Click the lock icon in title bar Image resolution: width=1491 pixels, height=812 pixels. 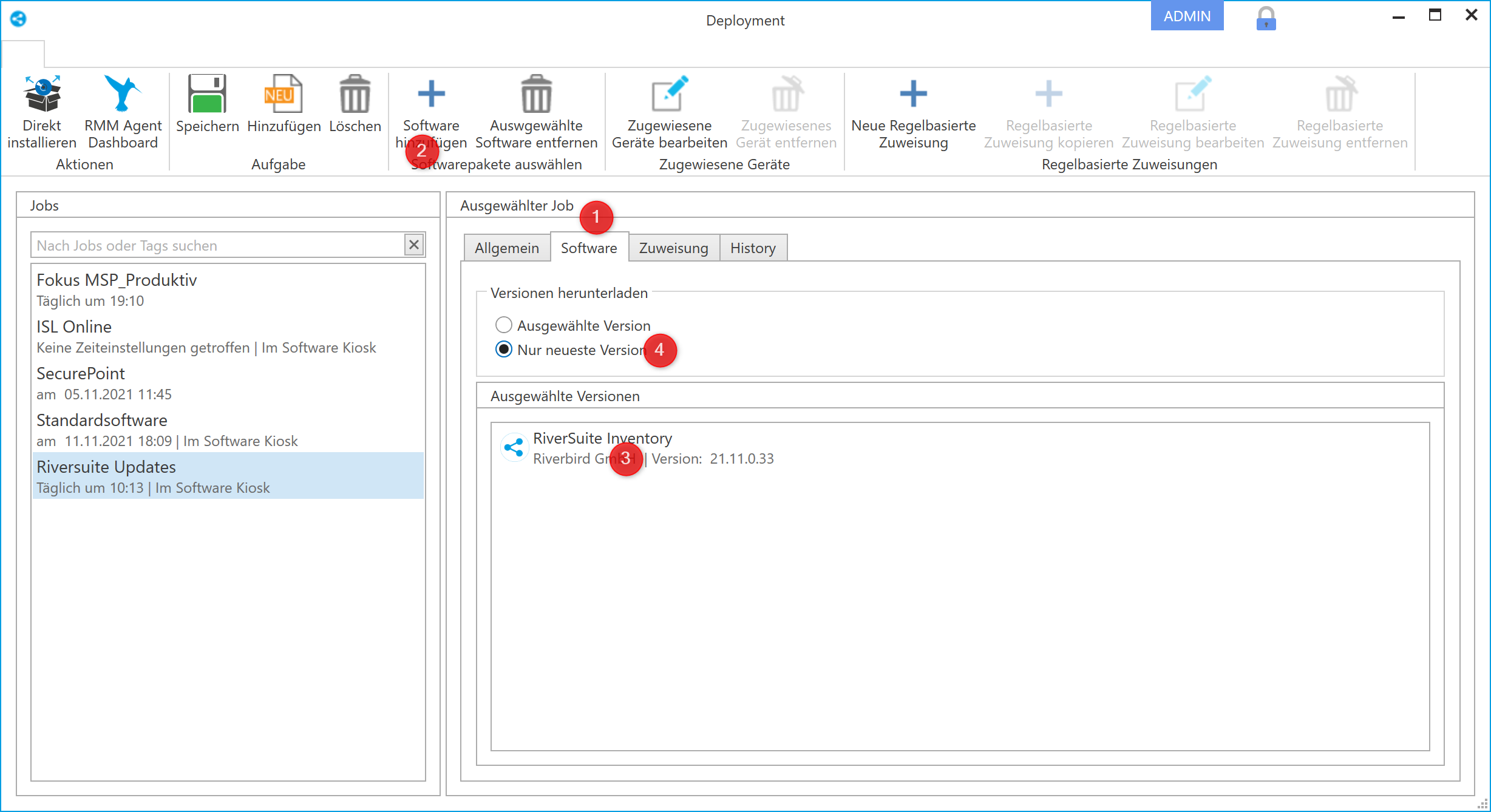(x=1266, y=18)
